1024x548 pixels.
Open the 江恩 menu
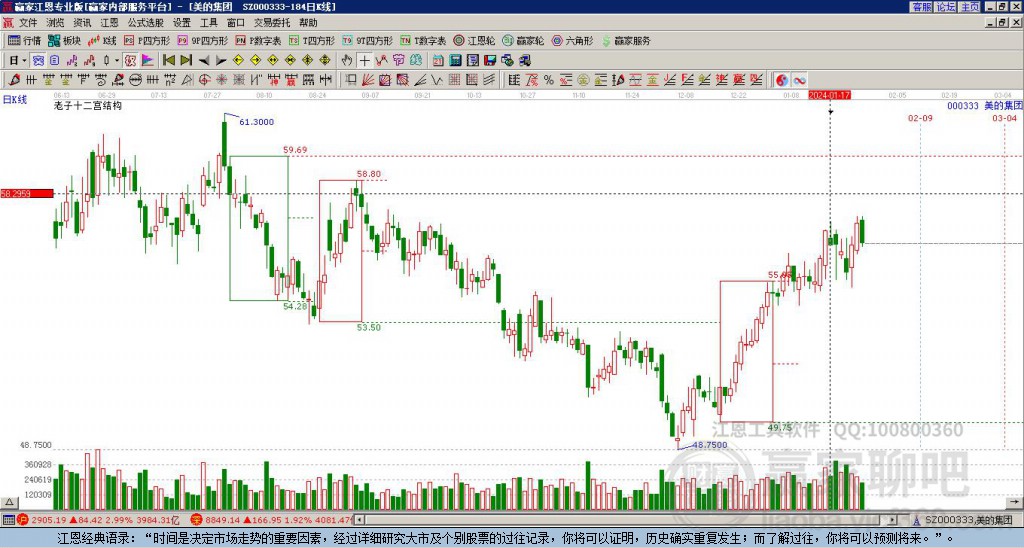point(109,23)
